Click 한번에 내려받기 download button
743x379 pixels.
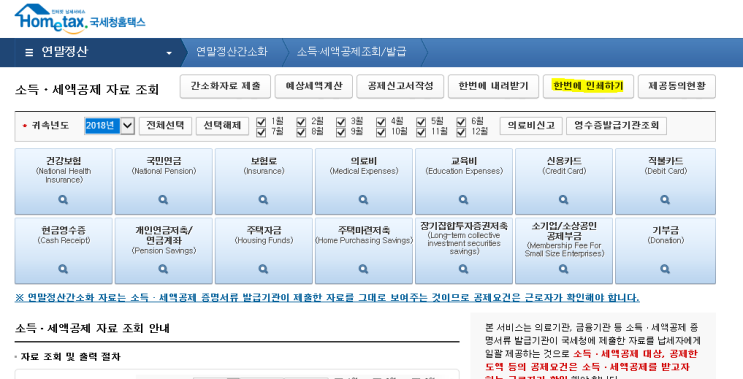point(493,86)
